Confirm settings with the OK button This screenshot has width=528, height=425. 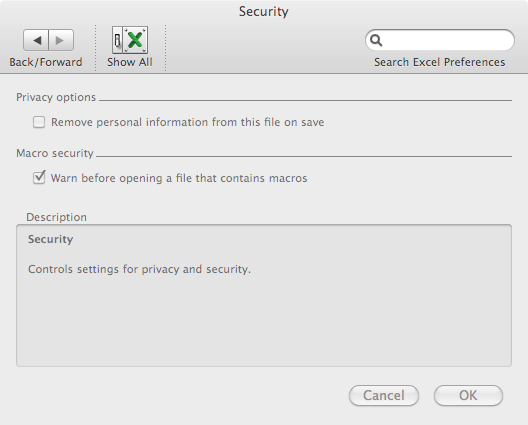[x=468, y=395]
